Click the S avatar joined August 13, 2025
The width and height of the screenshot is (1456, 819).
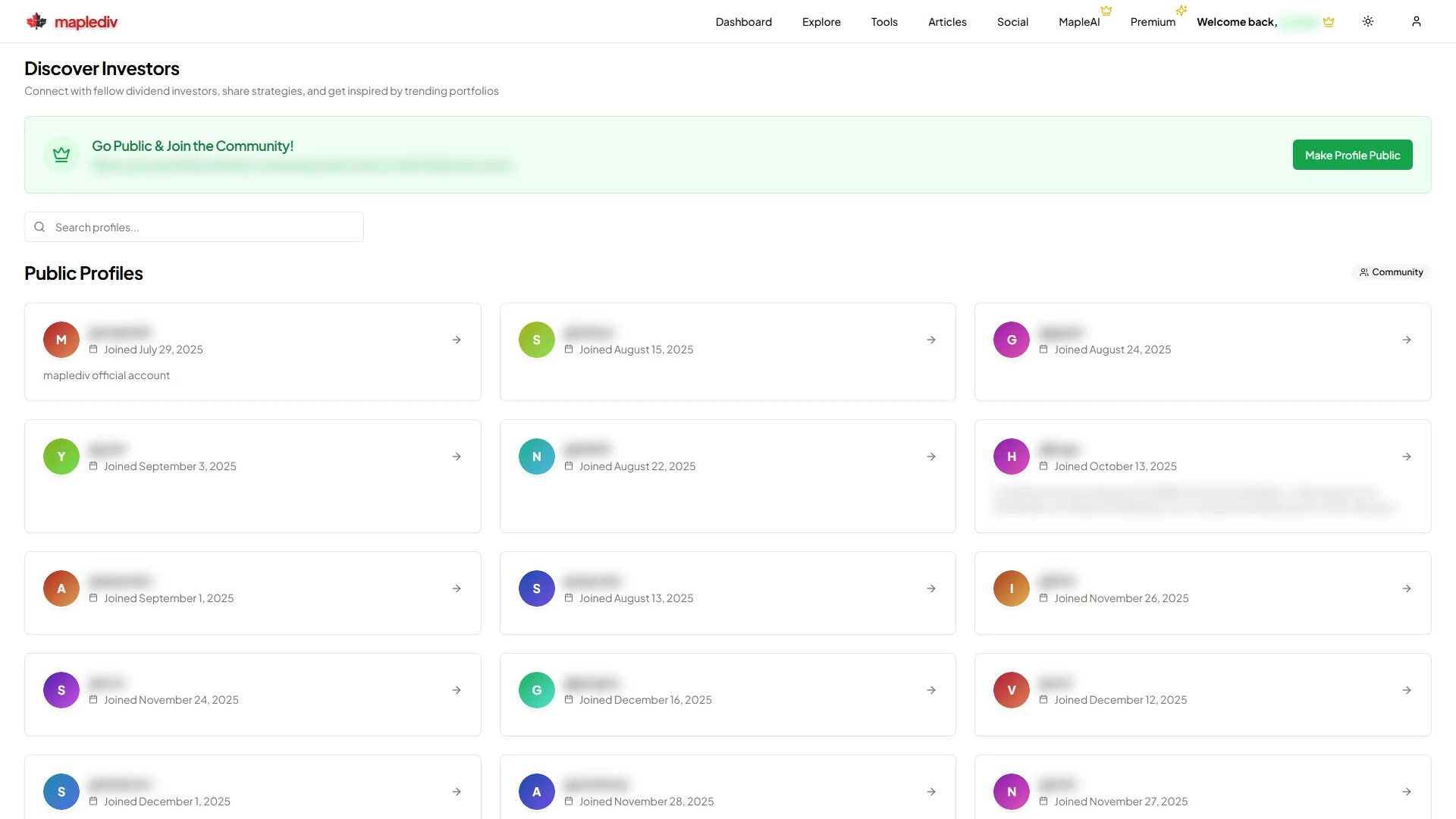[537, 588]
